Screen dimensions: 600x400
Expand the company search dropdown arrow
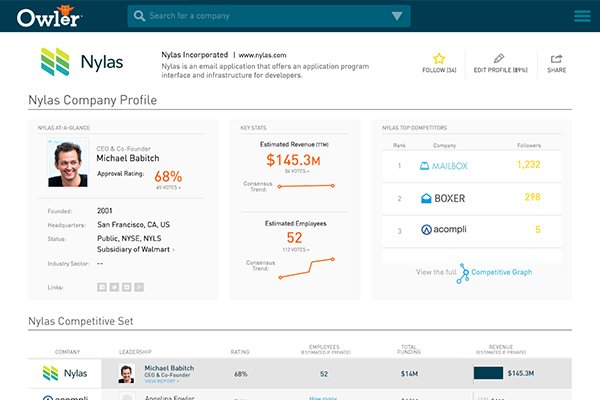coord(398,16)
